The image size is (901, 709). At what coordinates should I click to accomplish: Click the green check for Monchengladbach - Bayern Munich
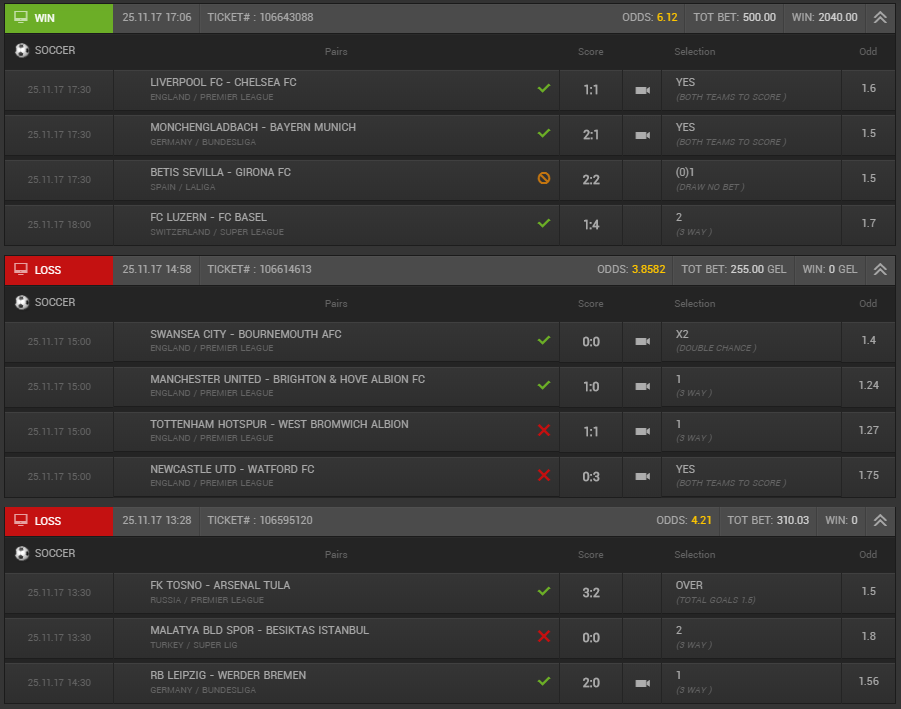(x=544, y=133)
